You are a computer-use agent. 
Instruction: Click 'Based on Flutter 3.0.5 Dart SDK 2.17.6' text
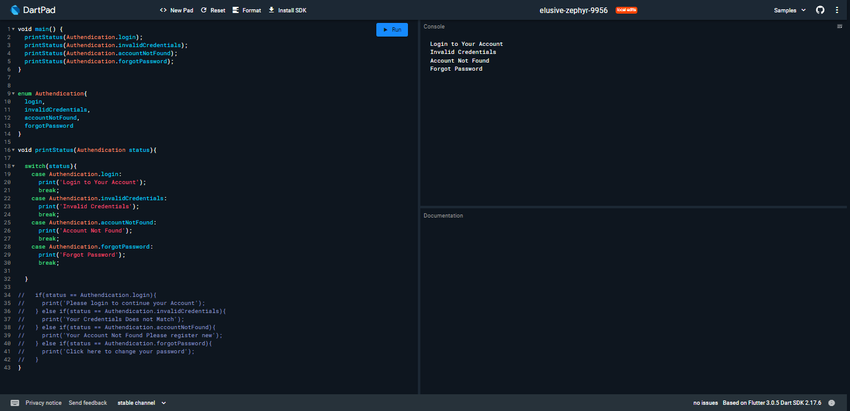[x=772, y=403]
